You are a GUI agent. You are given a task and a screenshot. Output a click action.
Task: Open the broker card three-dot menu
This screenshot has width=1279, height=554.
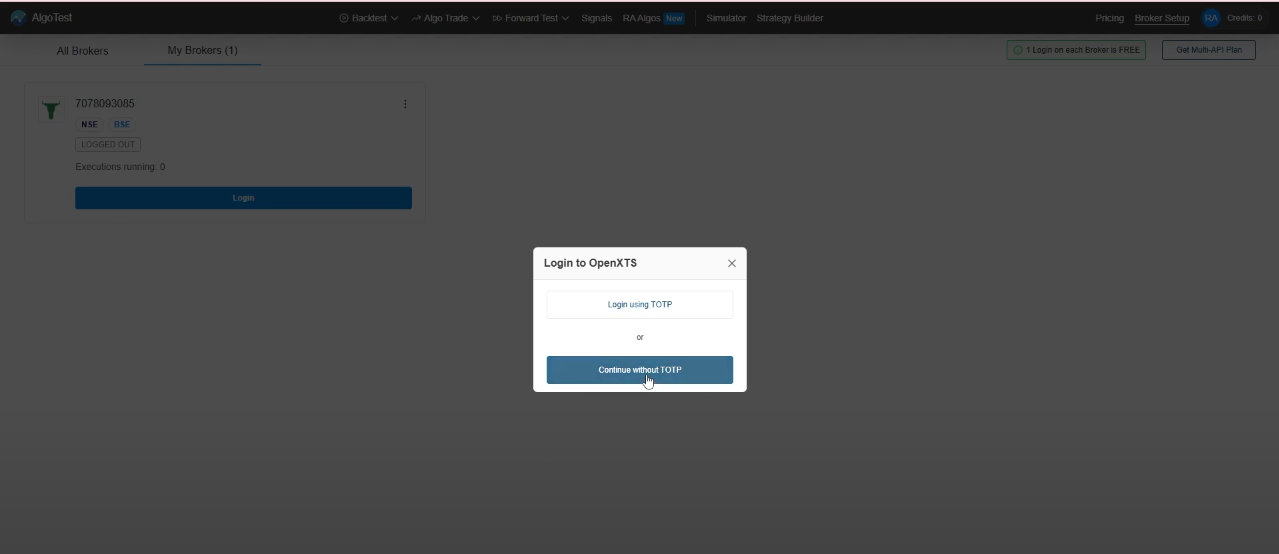(405, 104)
